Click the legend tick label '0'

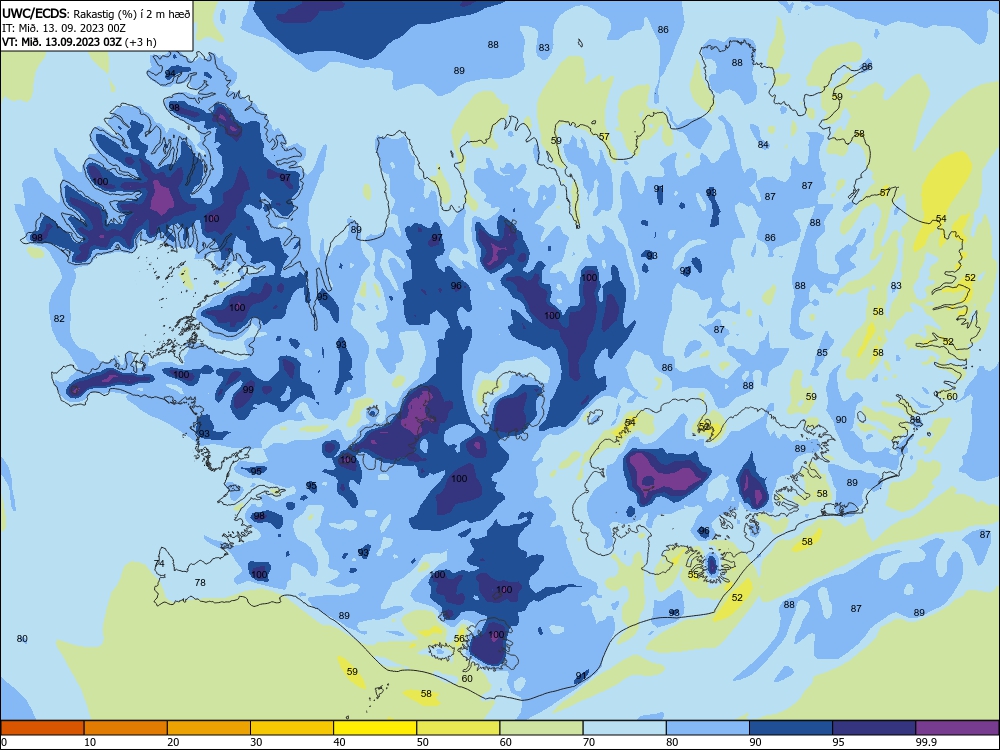pyautogui.click(x=4, y=742)
